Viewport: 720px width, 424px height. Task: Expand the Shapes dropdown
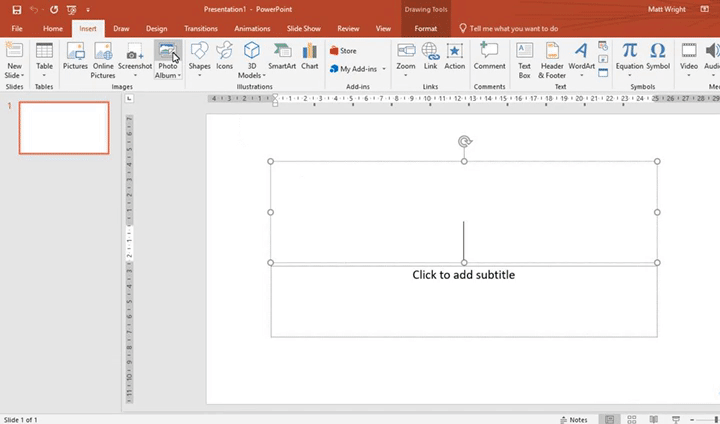(x=199, y=75)
